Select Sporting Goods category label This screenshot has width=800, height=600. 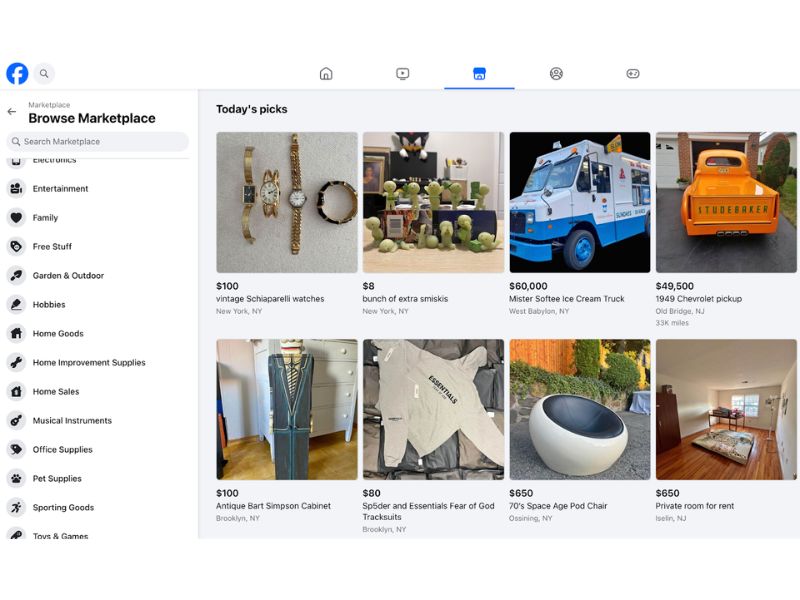click(63, 508)
